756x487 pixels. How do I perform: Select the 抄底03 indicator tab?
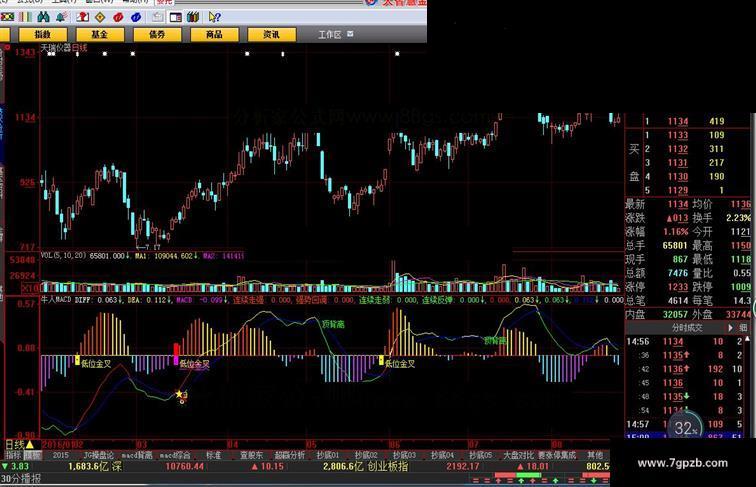[x=404, y=455]
